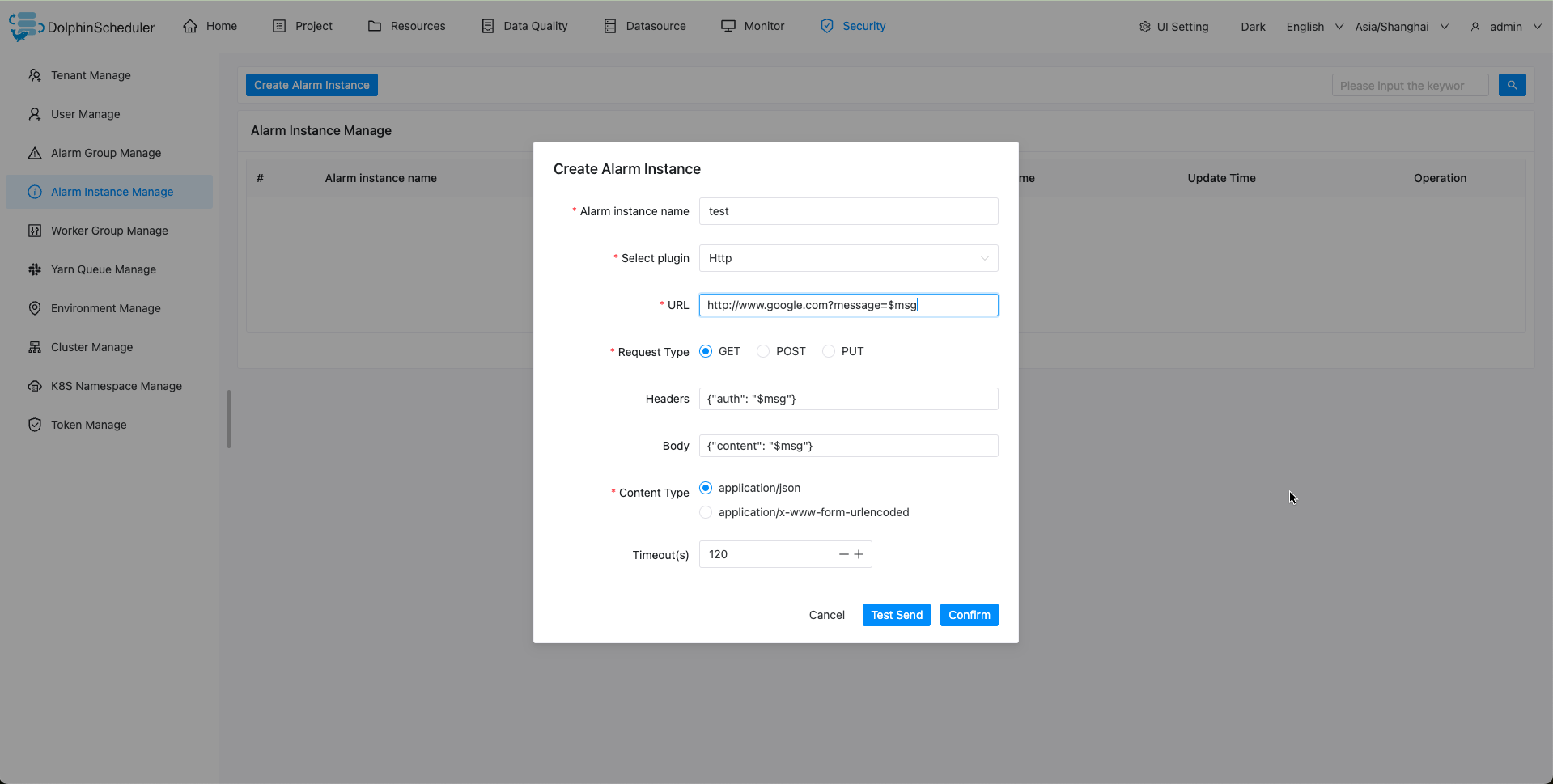Select the POST request type
1553x784 pixels.
point(763,351)
